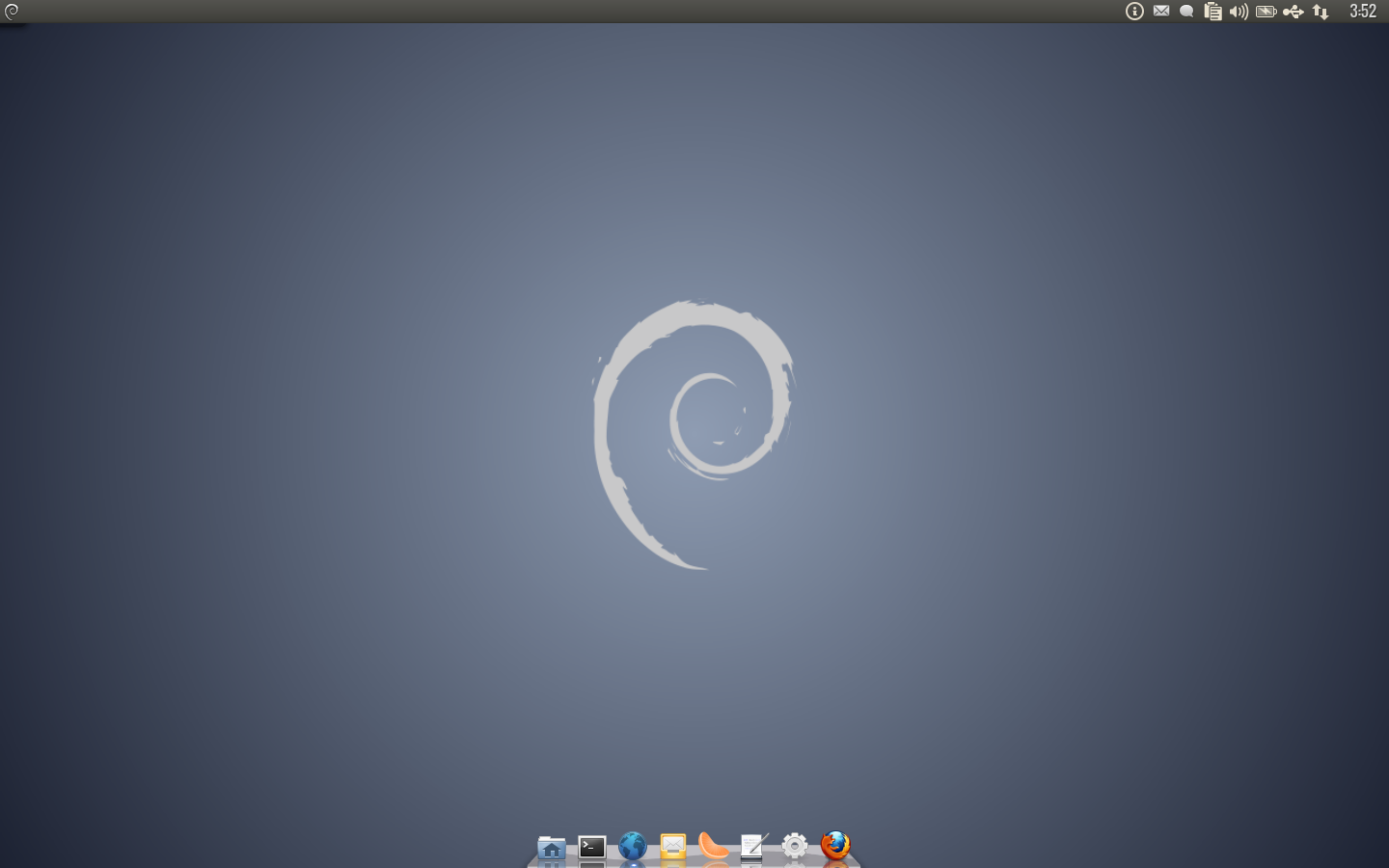This screenshot has width=1389, height=868.
Task: Open the mail envelope indicator in the panel
Action: click(1161, 12)
